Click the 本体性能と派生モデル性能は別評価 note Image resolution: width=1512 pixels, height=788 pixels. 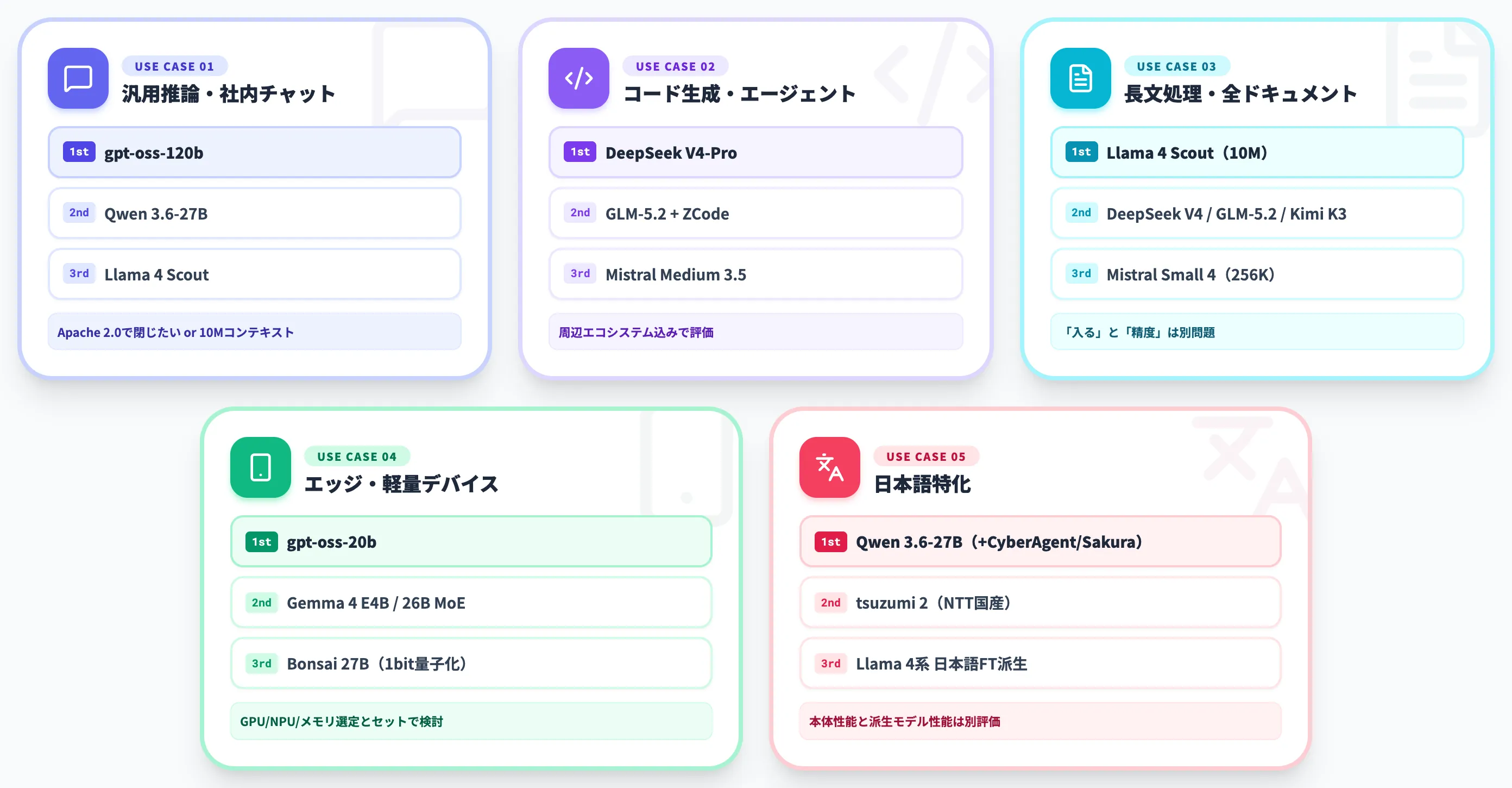tap(1040, 722)
